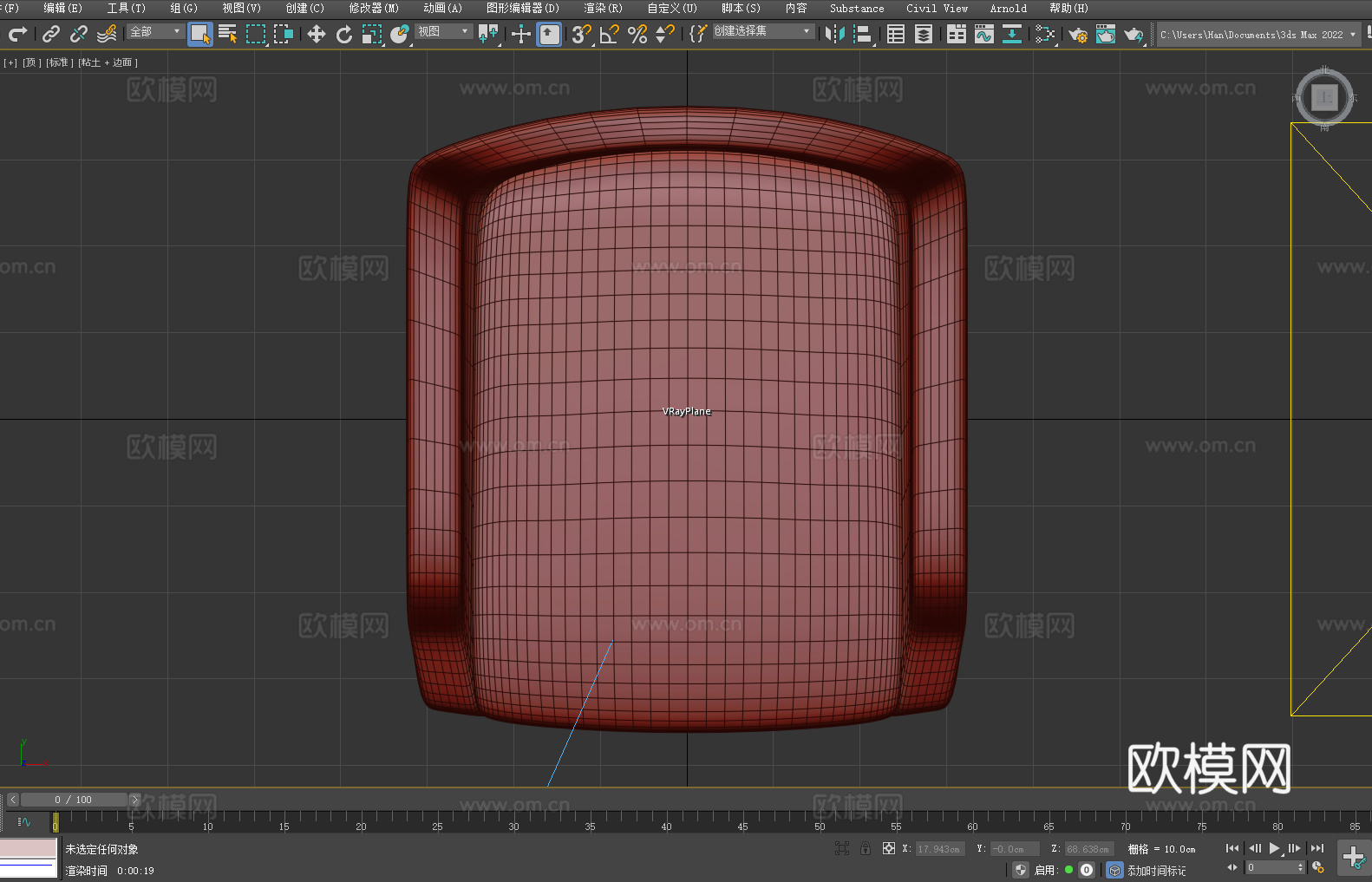The width and height of the screenshot is (1372, 882).
Task: Toggle Spinner Snap
Action: 665,34
